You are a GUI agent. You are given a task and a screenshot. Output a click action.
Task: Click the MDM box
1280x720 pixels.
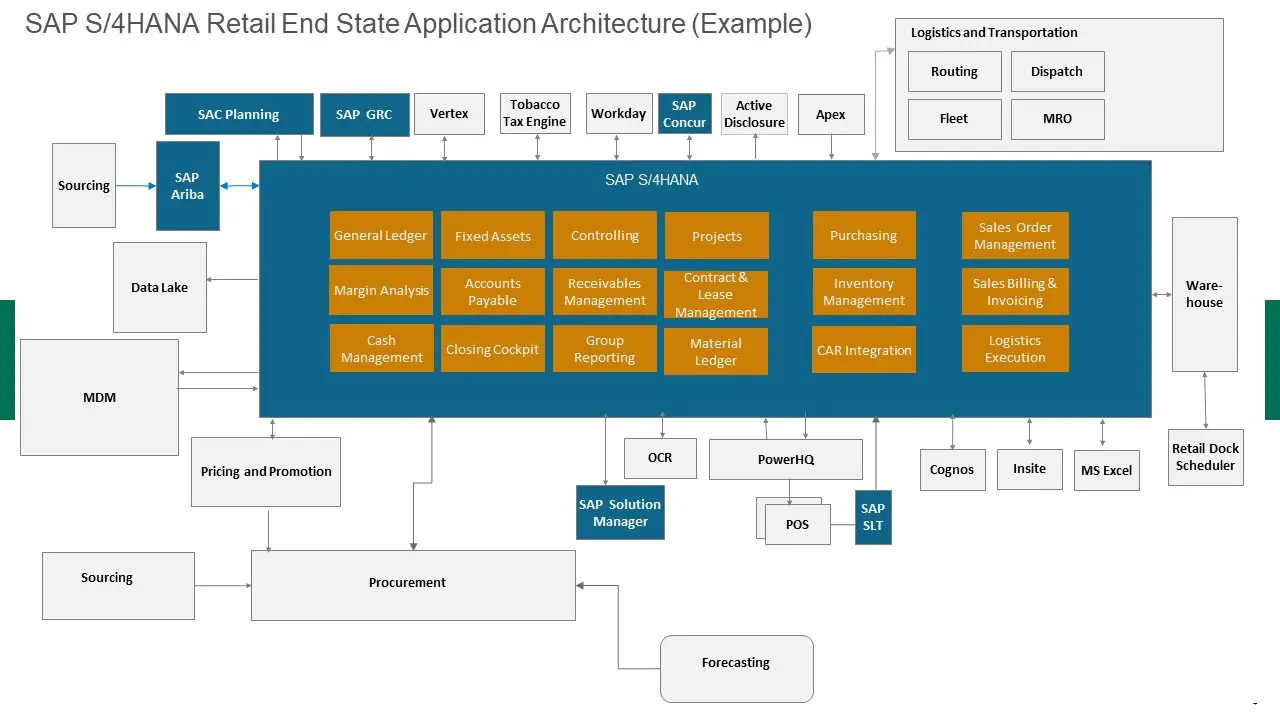pos(99,398)
